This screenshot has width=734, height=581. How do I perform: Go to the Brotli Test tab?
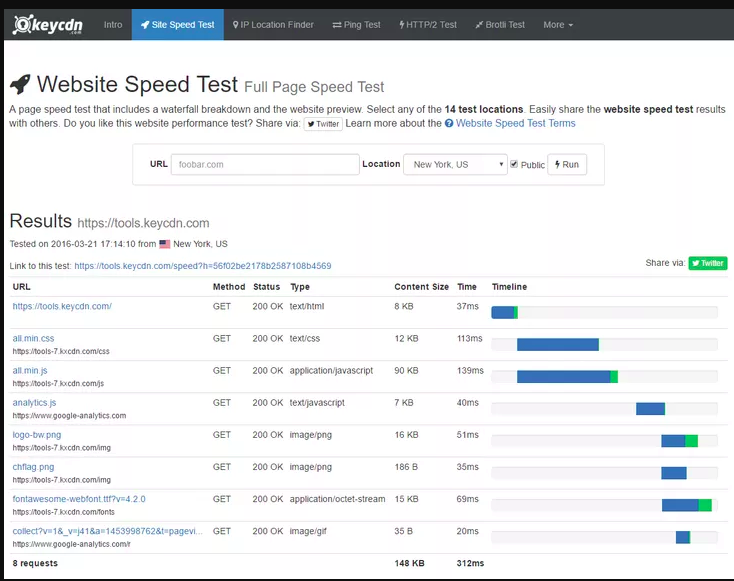pyautogui.click(x=500, y=25)
